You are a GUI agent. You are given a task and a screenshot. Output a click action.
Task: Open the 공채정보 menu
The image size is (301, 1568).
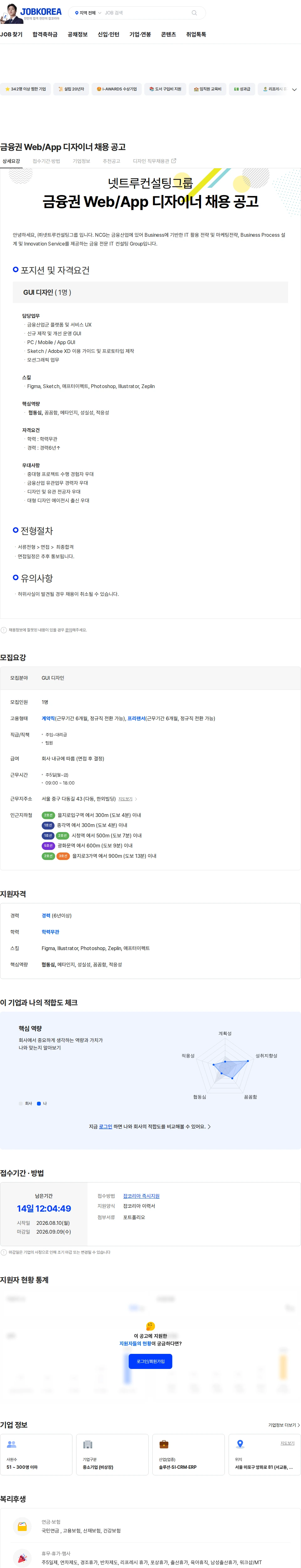tap(77, 35)
